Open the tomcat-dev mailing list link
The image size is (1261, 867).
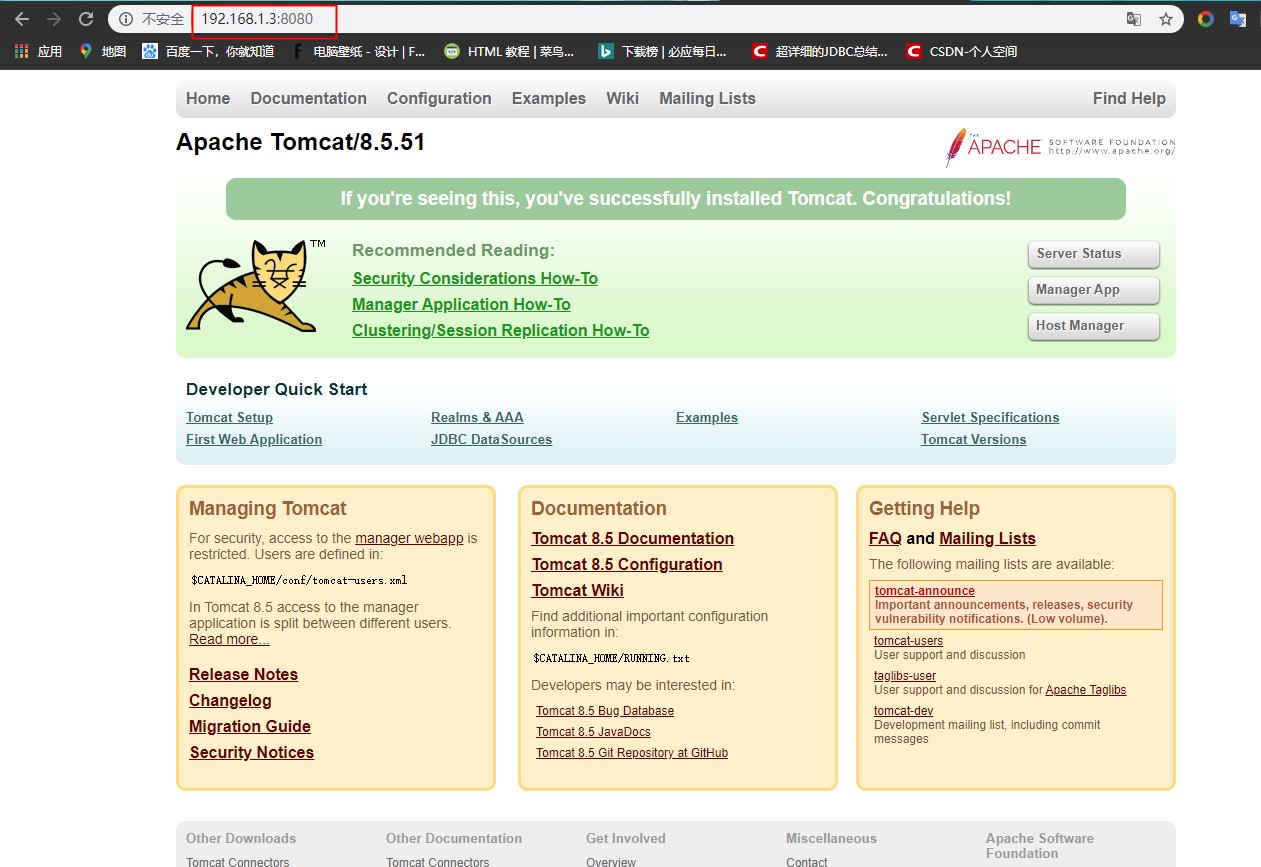[x=903, y=711]
